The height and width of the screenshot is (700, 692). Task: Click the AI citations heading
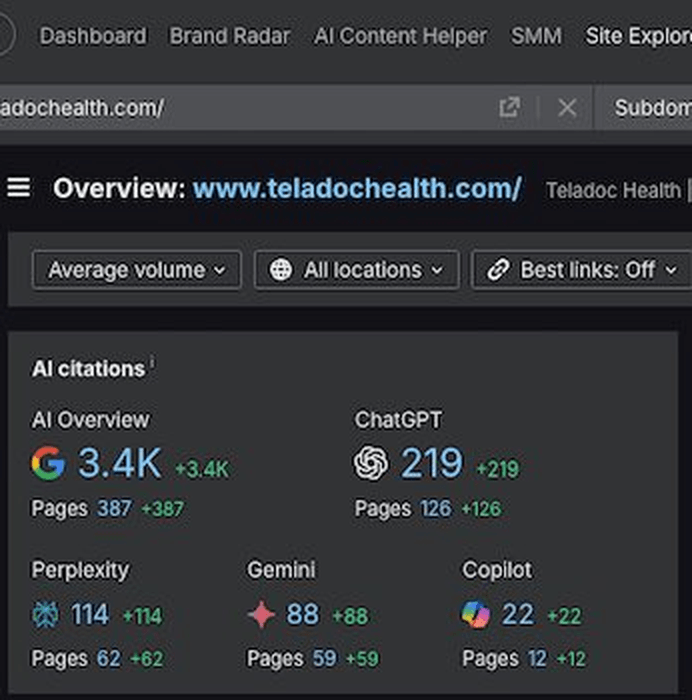click(x=88, y=369)
